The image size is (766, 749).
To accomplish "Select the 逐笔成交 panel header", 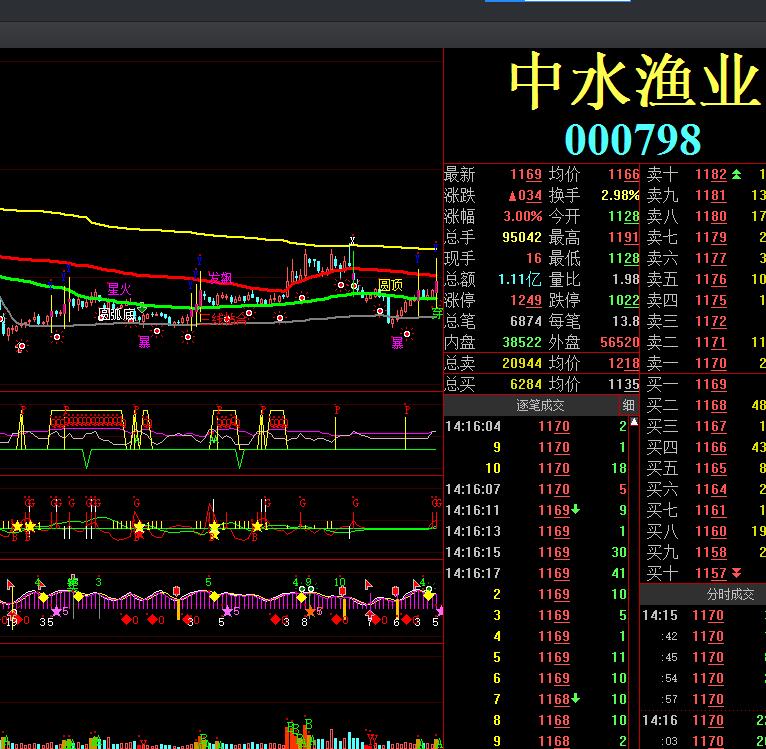I will (x=540, y=405).
